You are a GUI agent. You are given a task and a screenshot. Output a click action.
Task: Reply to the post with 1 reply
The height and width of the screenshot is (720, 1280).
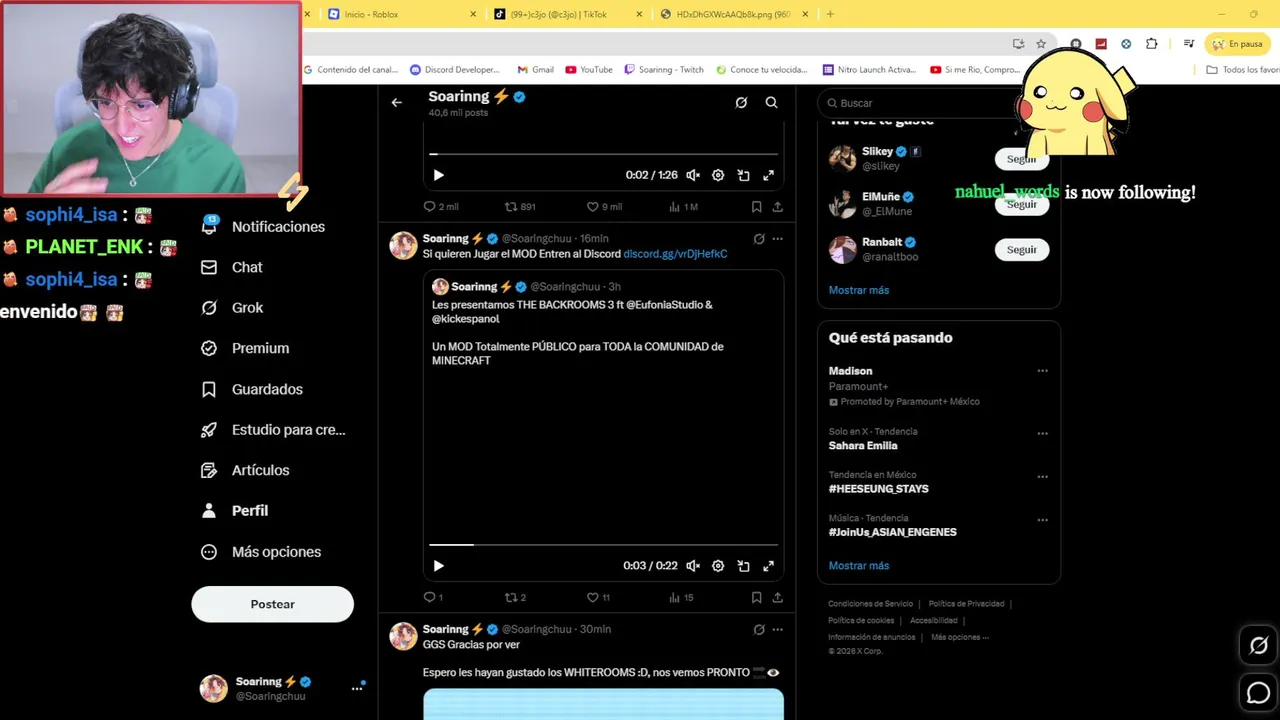click(x=433, y=598)
